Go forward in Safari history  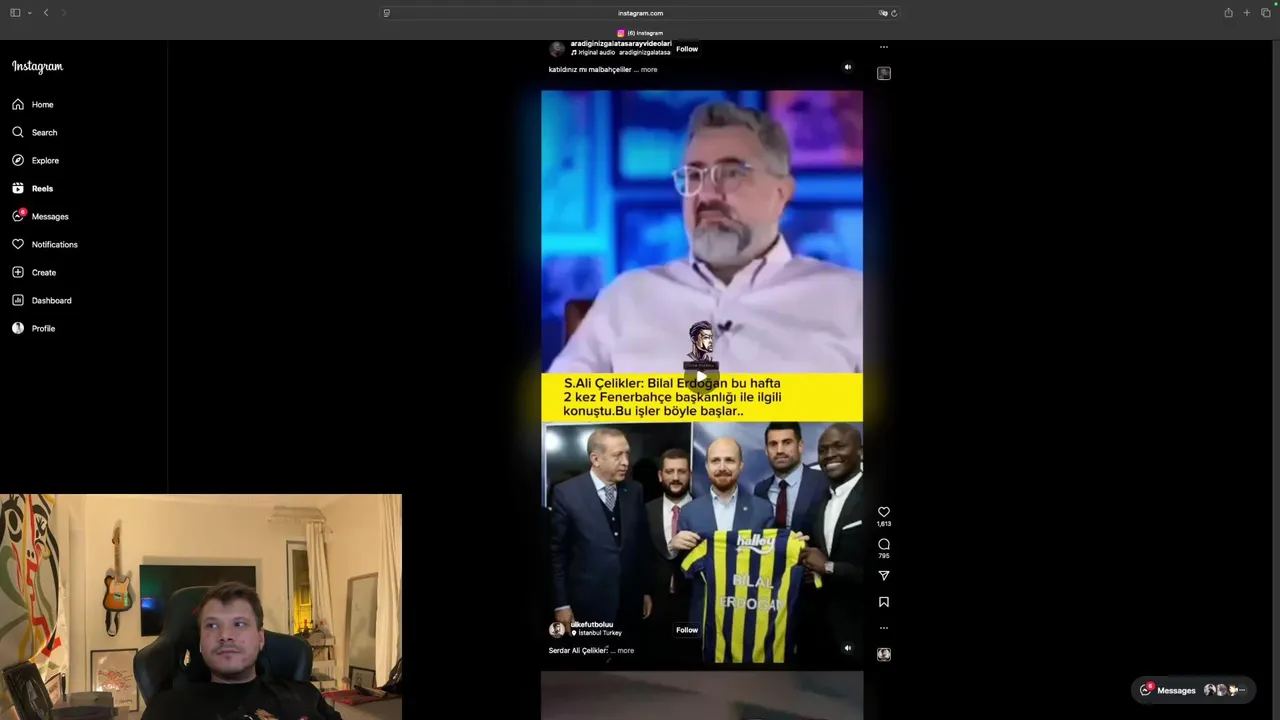[x=63, y=13]
